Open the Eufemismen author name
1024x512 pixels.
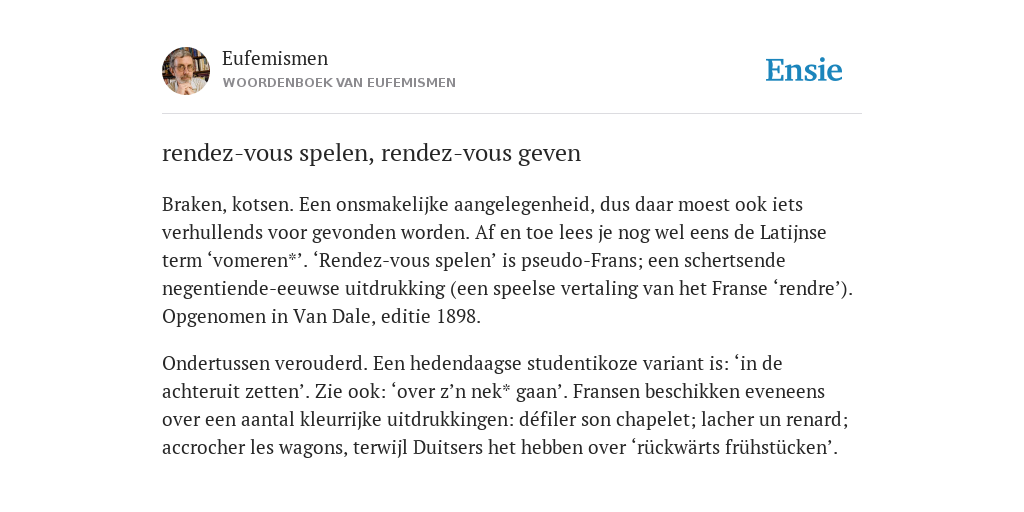point(275,59)
